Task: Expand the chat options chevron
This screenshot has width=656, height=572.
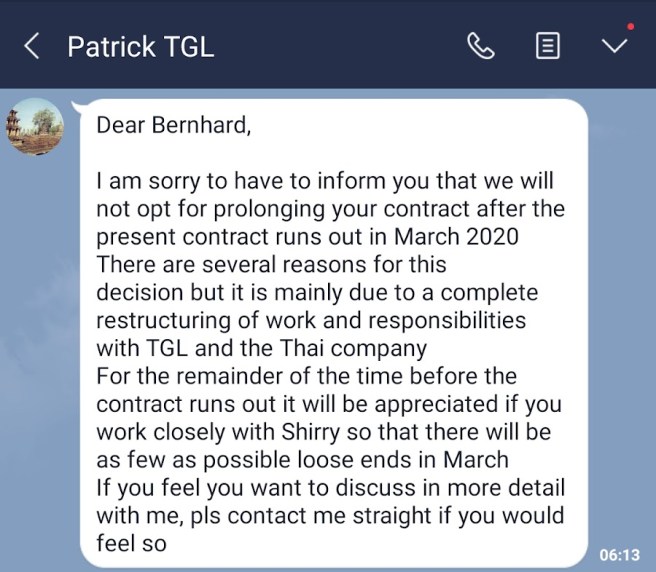Action: point(614,46)
